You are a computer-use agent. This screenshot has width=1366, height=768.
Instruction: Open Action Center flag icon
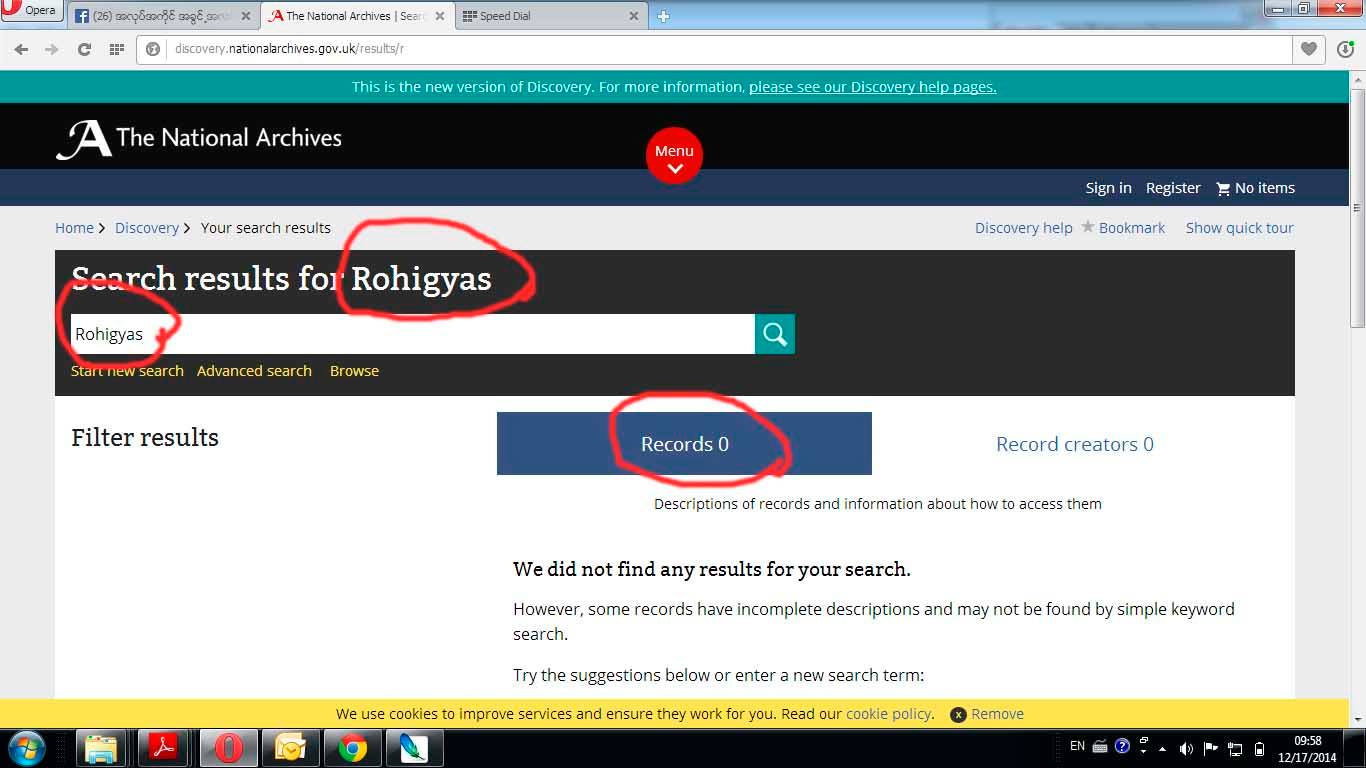[x=1211, y=748]
